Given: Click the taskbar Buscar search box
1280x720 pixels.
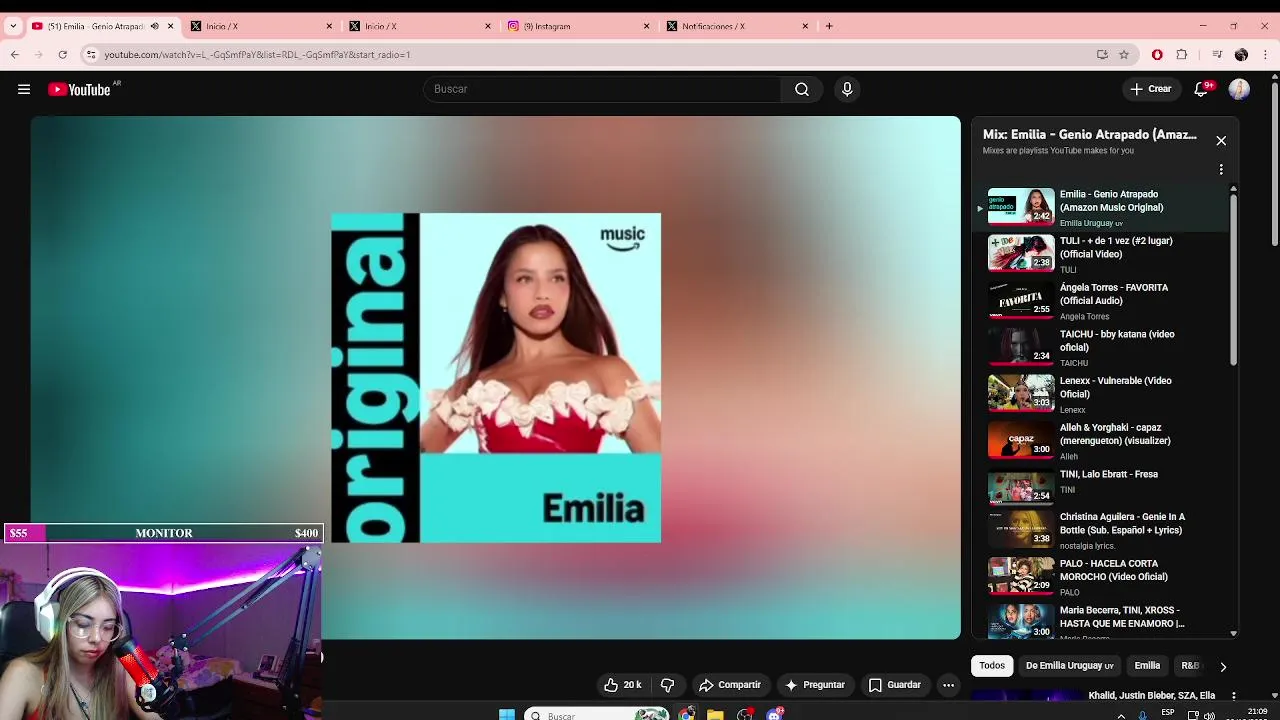Looking at the screenshot, I should click(597, 714).
